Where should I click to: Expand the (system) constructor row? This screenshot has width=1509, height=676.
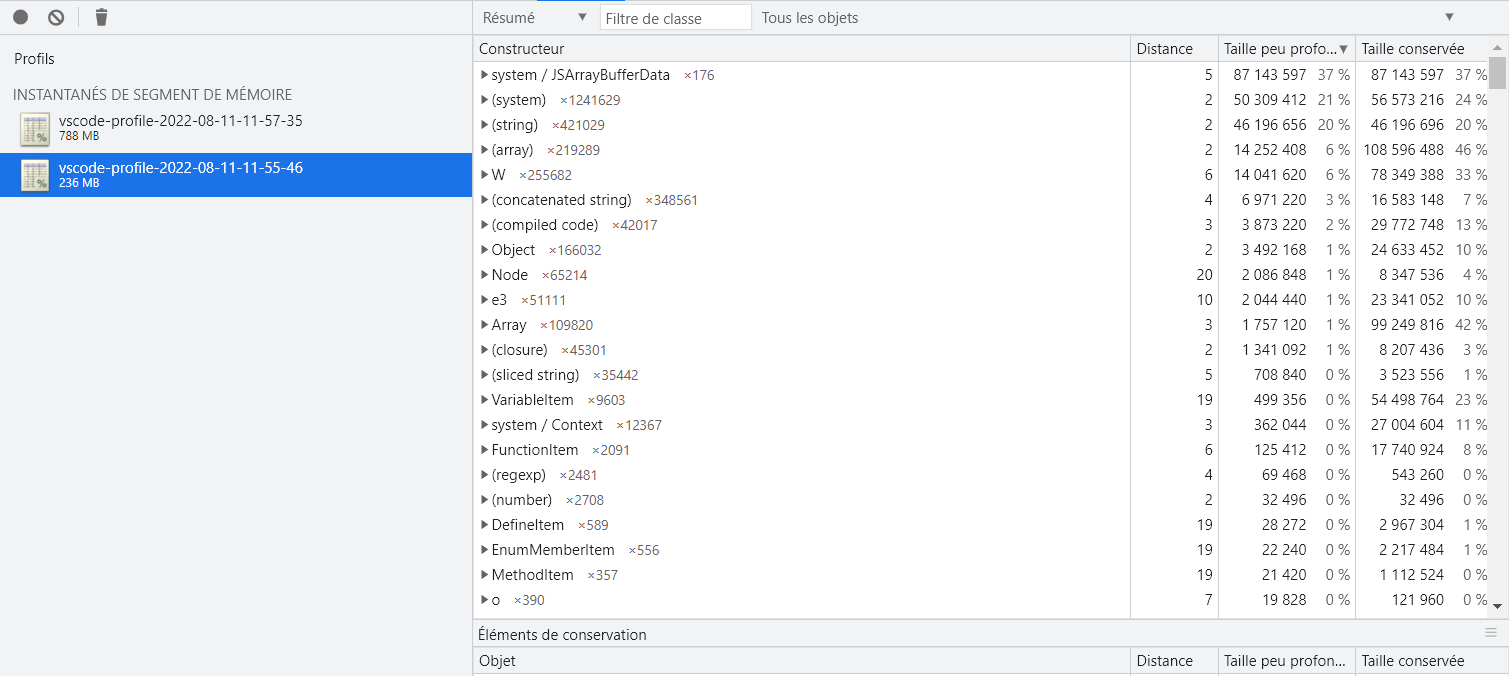[x=484, y=100]
